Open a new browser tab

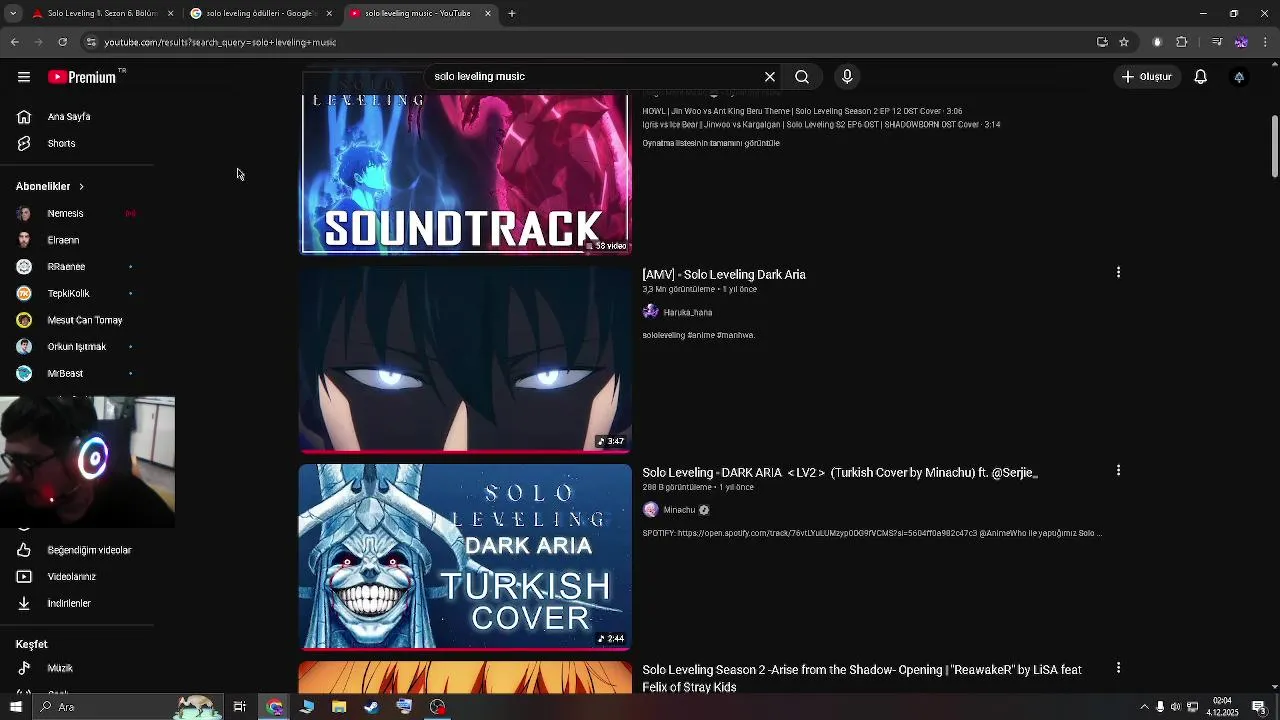coord(511,14)
